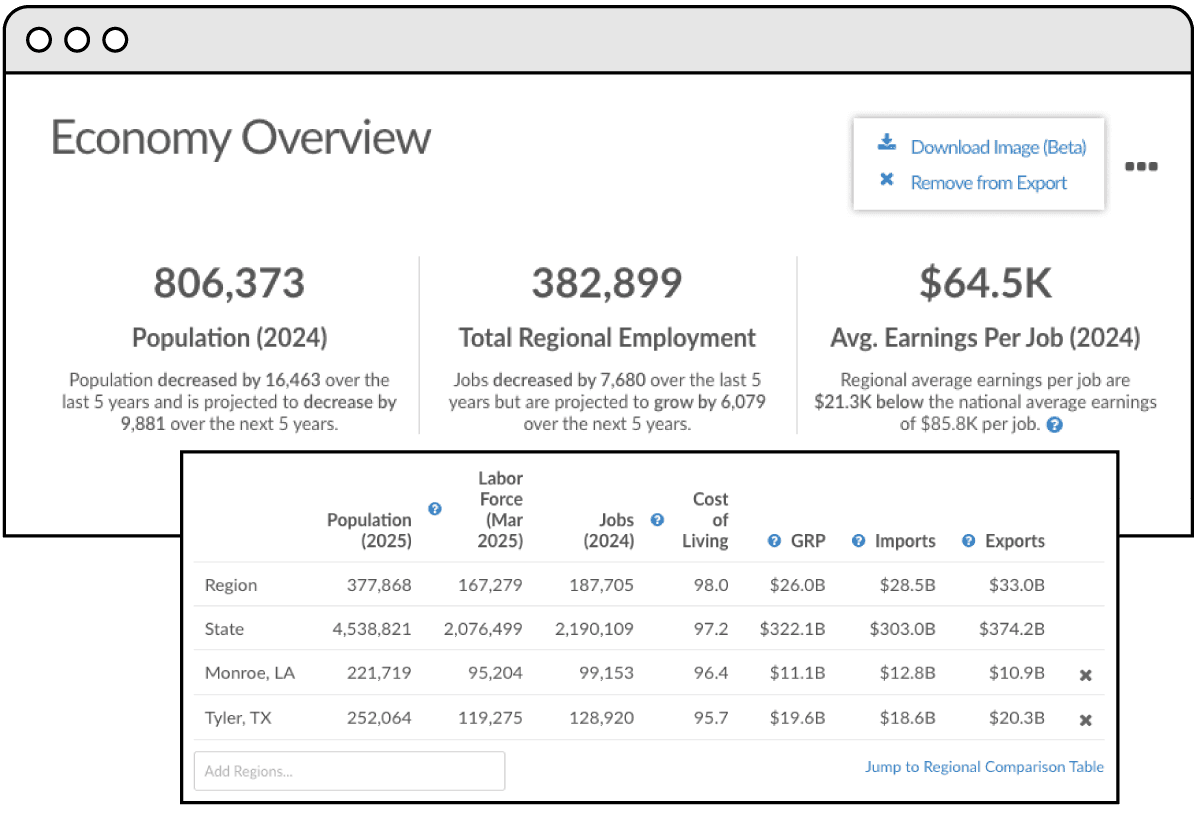
Task: Remove Tyler, TX from the comparison table
Action: 1085,720
